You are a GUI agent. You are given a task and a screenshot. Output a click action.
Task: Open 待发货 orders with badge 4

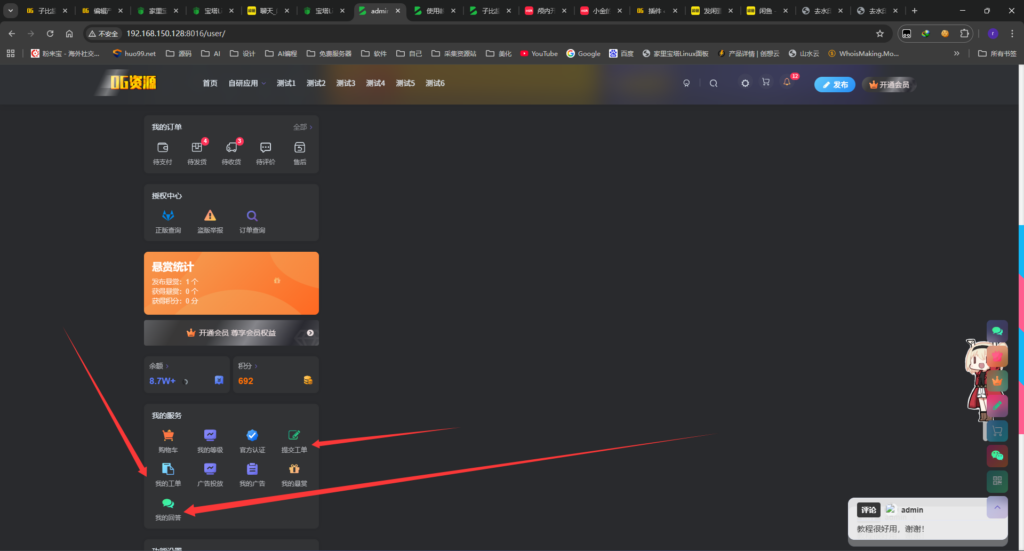[196, 151]
